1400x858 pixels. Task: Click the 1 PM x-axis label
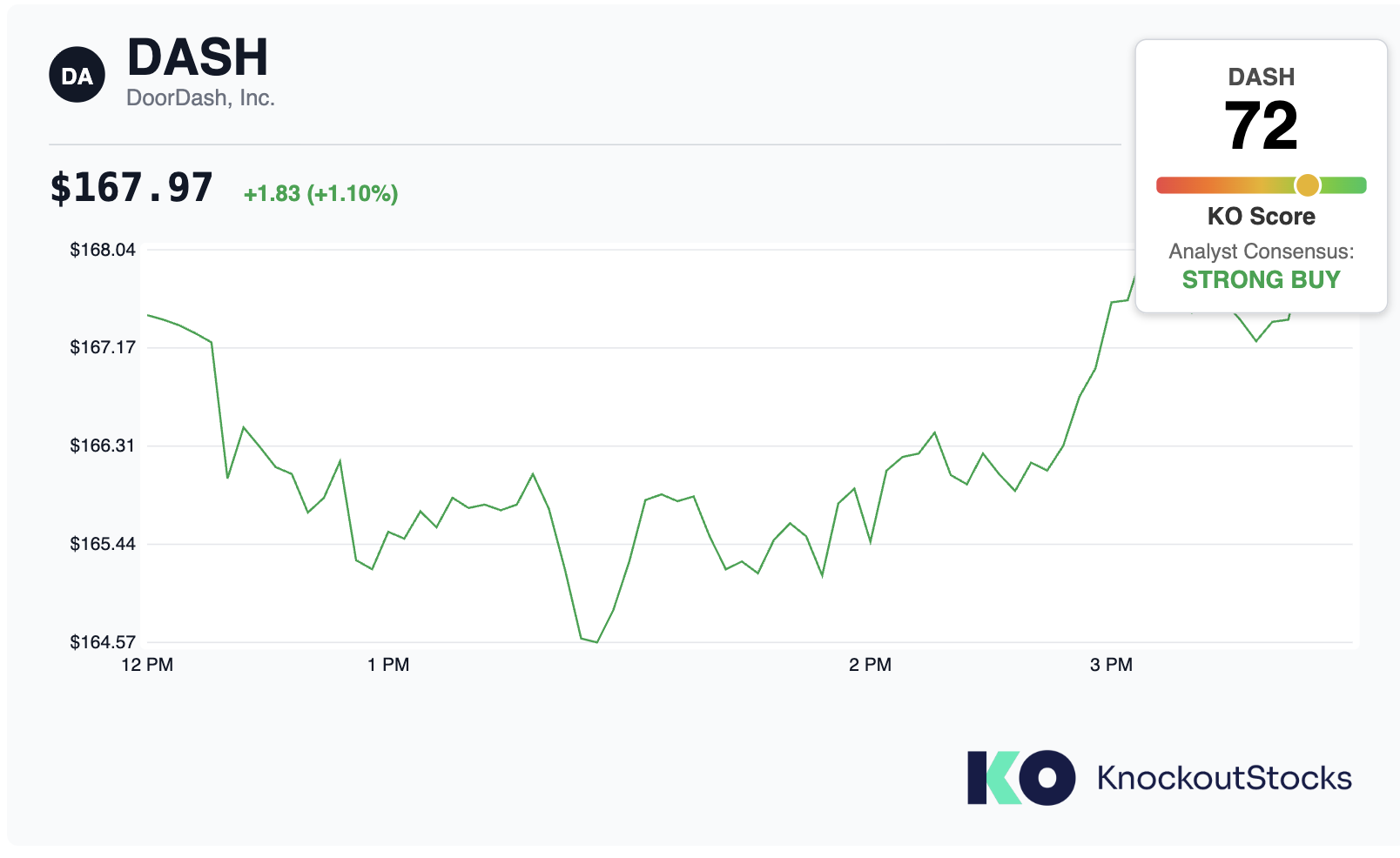point(388,665)
